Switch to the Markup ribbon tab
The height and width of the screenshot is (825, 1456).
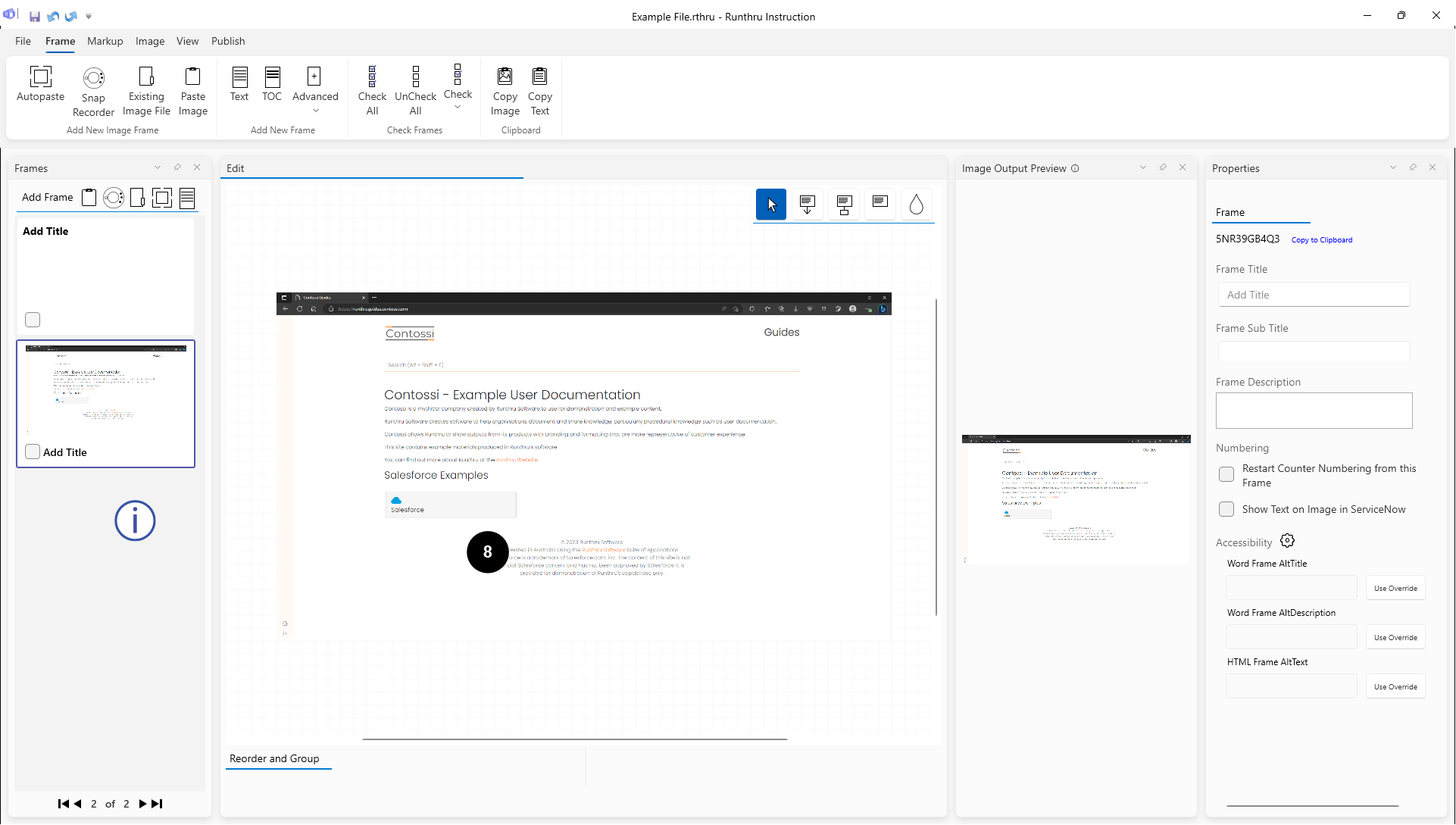click(x=105, y=41)
